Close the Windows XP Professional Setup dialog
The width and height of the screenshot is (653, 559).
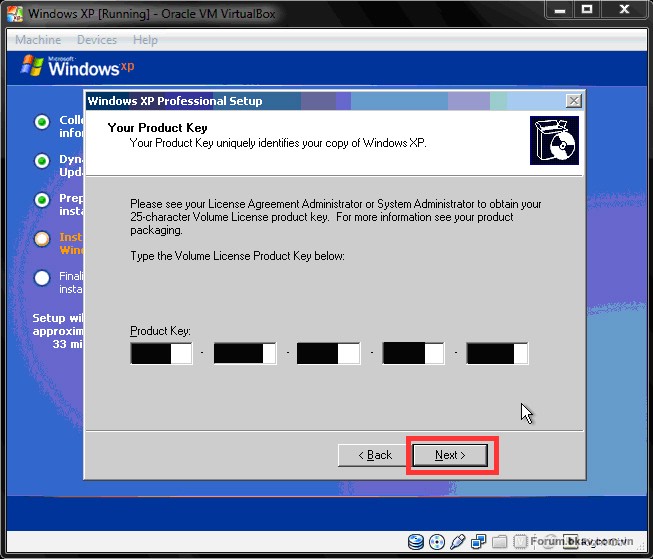tap(574, 101)
